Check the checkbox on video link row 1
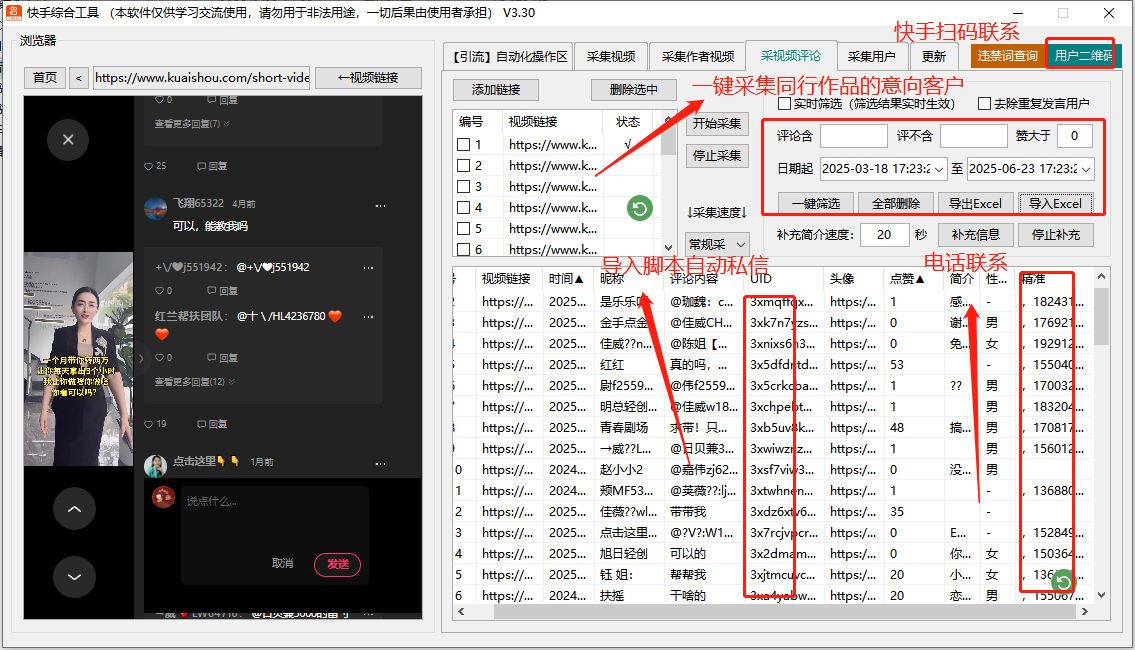The image size is (1135, 650). pyautogui.click(x=463, y=143)
